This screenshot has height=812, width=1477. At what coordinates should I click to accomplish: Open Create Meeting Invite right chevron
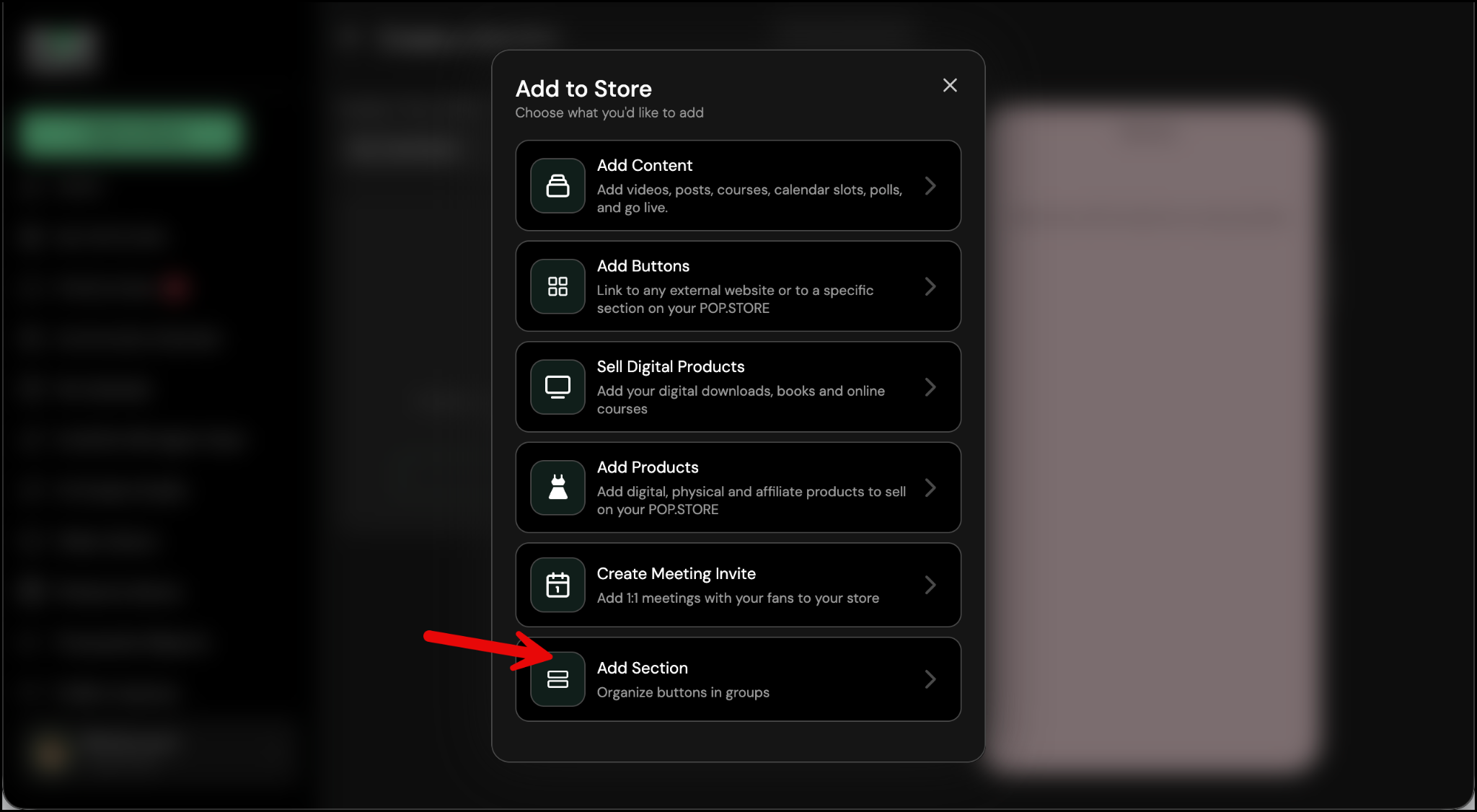click(930, 585)
